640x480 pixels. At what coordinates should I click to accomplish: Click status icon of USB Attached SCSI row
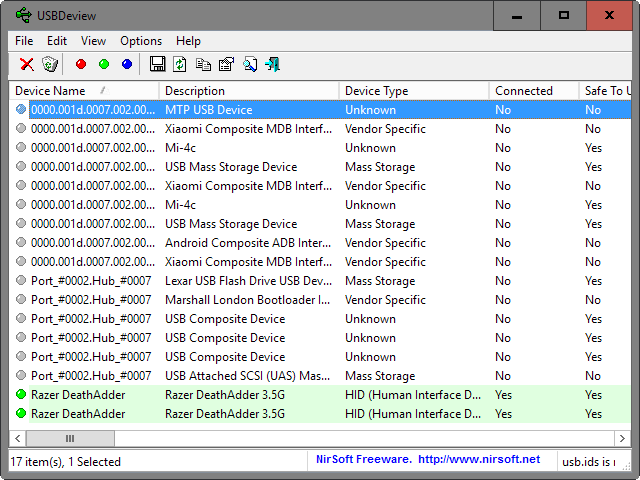click(x=21, y=375)
